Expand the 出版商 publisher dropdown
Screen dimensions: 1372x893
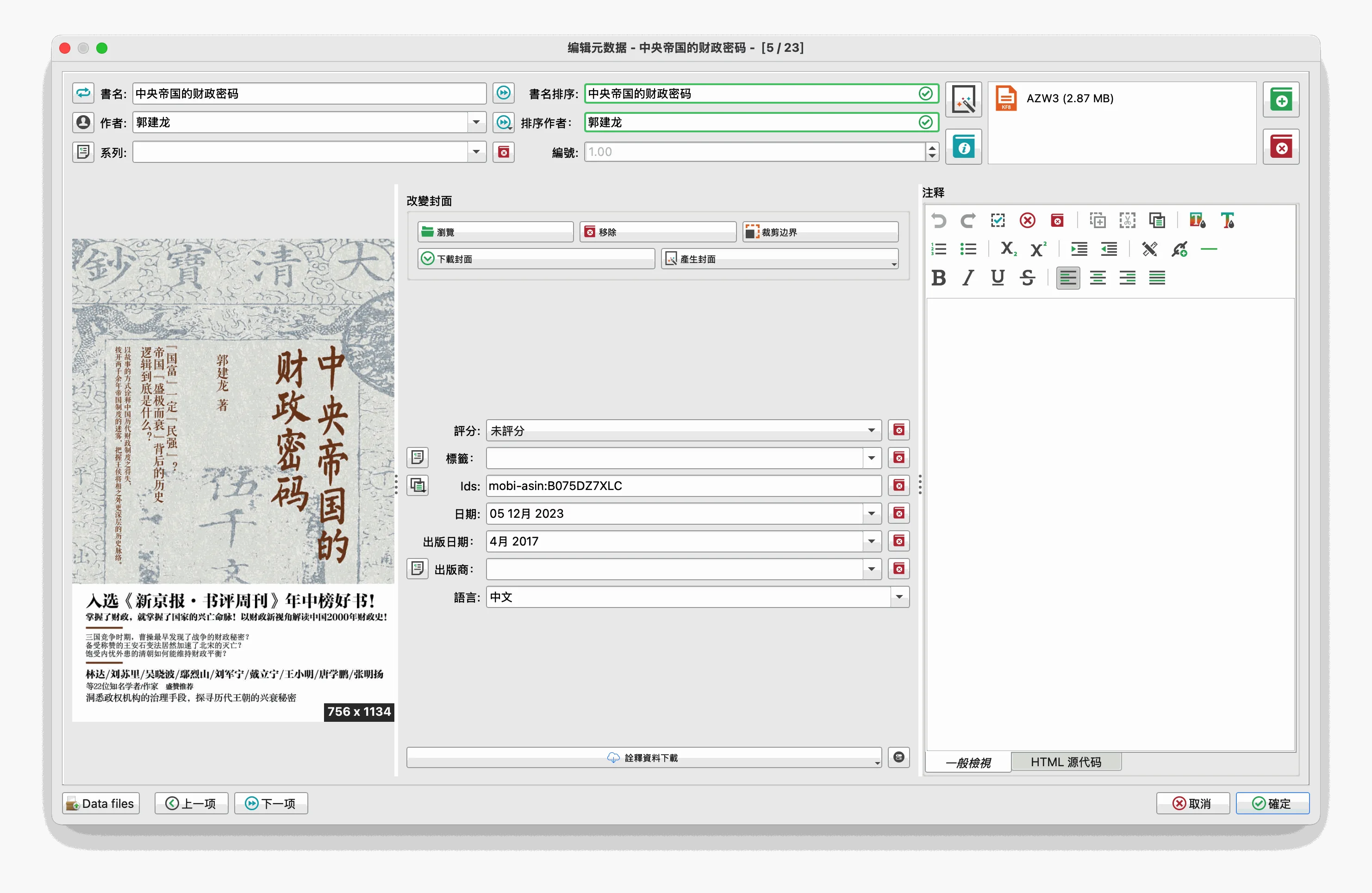pyautogui.click(x=871, y=569)
